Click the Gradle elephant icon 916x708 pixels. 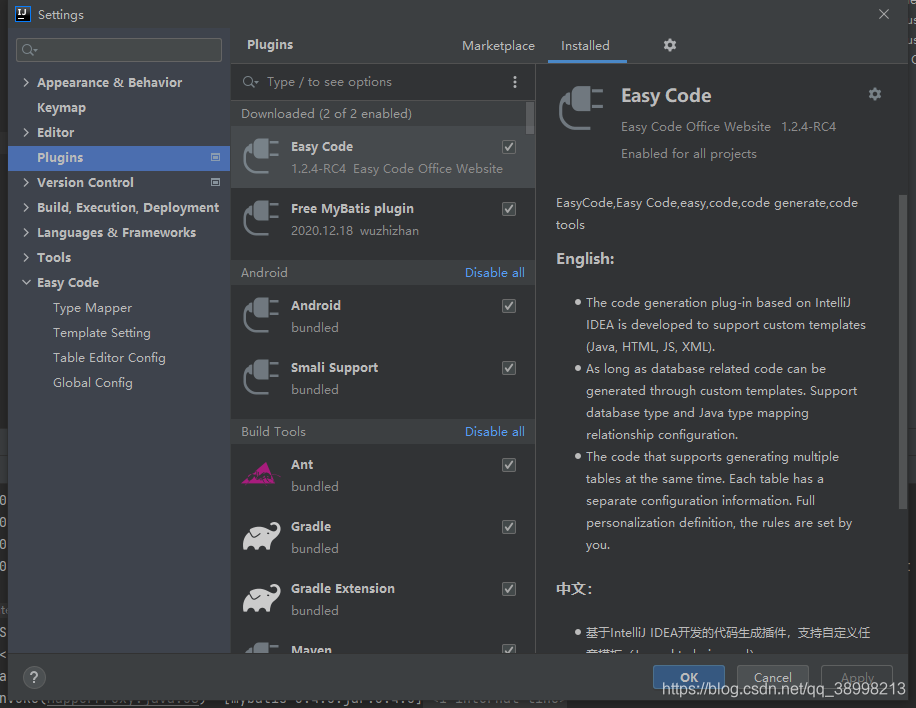(x=261, y=536)
